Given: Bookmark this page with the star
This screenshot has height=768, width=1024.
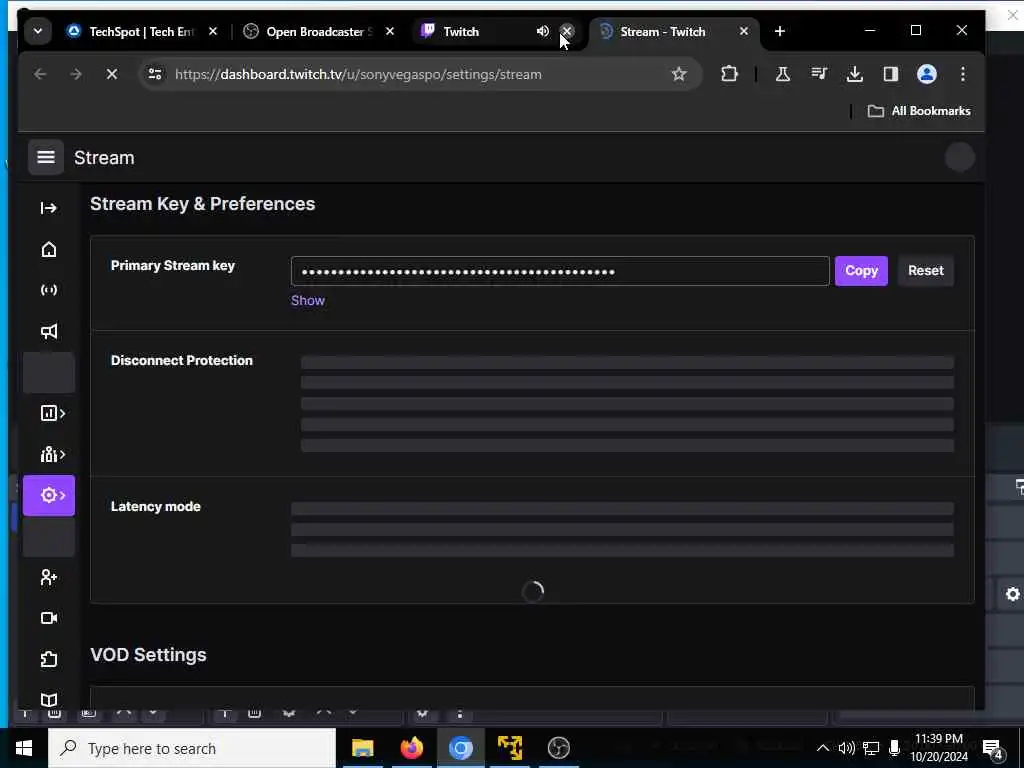Looking at the screenshot, I should [679, 74].
